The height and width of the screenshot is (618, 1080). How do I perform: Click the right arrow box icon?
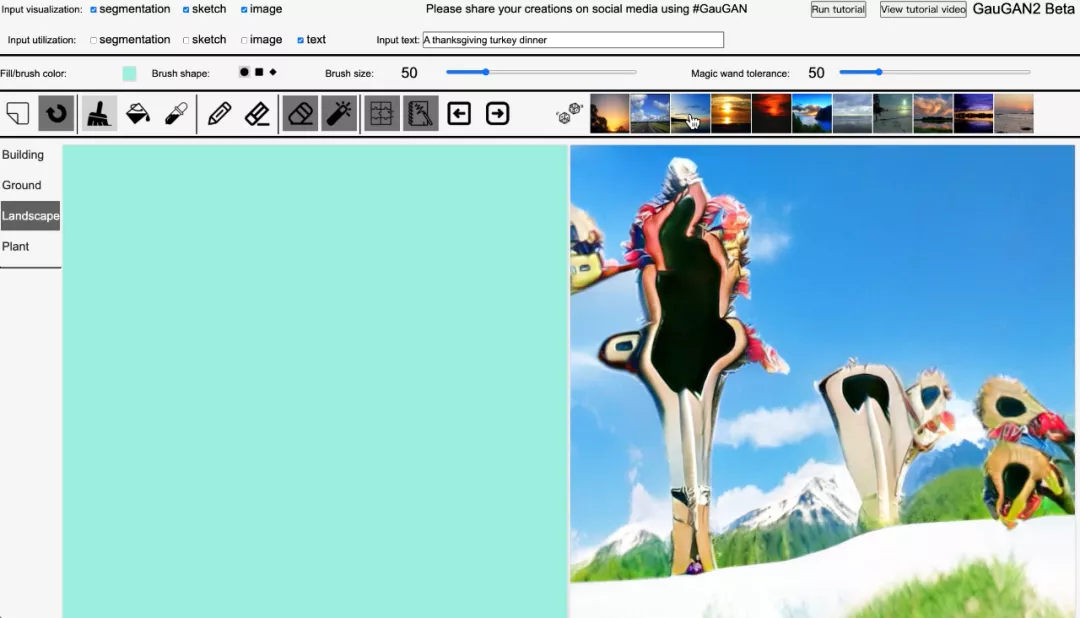point(497,114)
